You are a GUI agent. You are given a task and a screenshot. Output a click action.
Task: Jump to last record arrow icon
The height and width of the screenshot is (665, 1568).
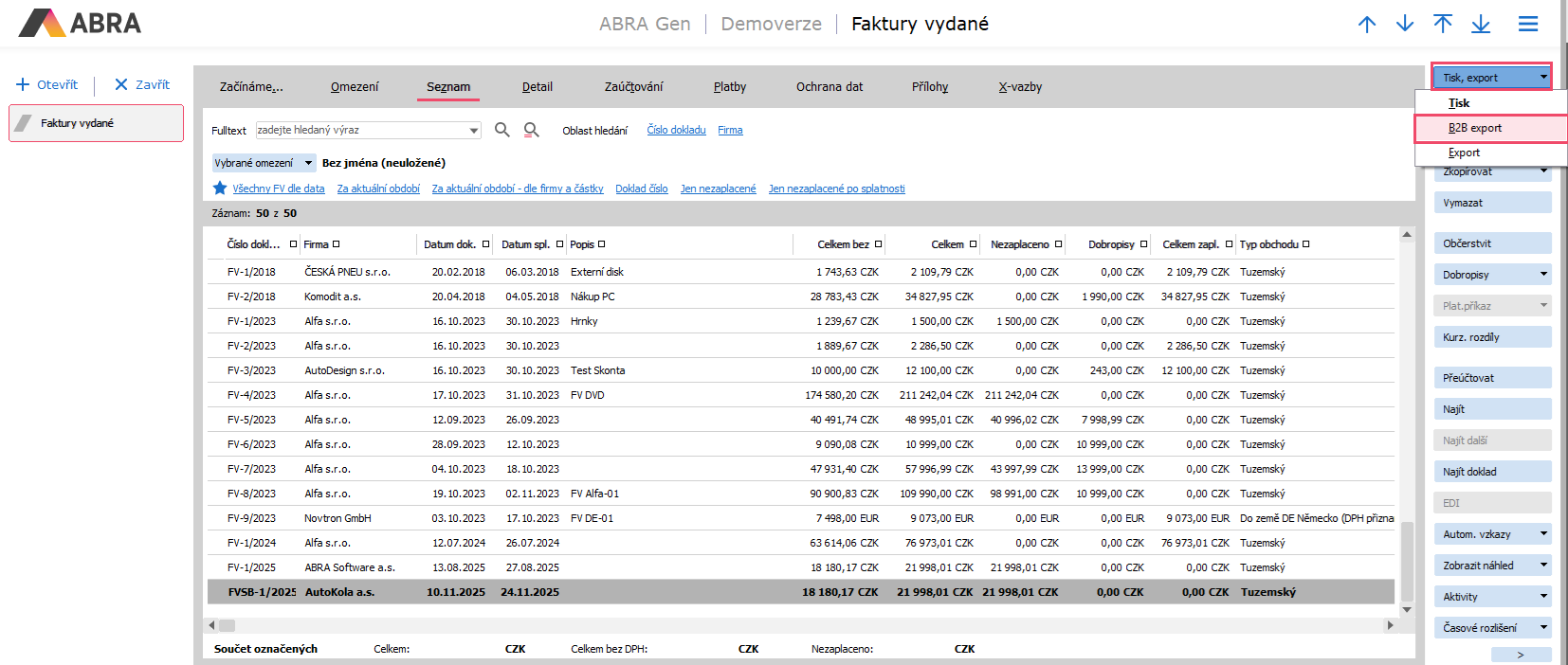pos(1481,25)
